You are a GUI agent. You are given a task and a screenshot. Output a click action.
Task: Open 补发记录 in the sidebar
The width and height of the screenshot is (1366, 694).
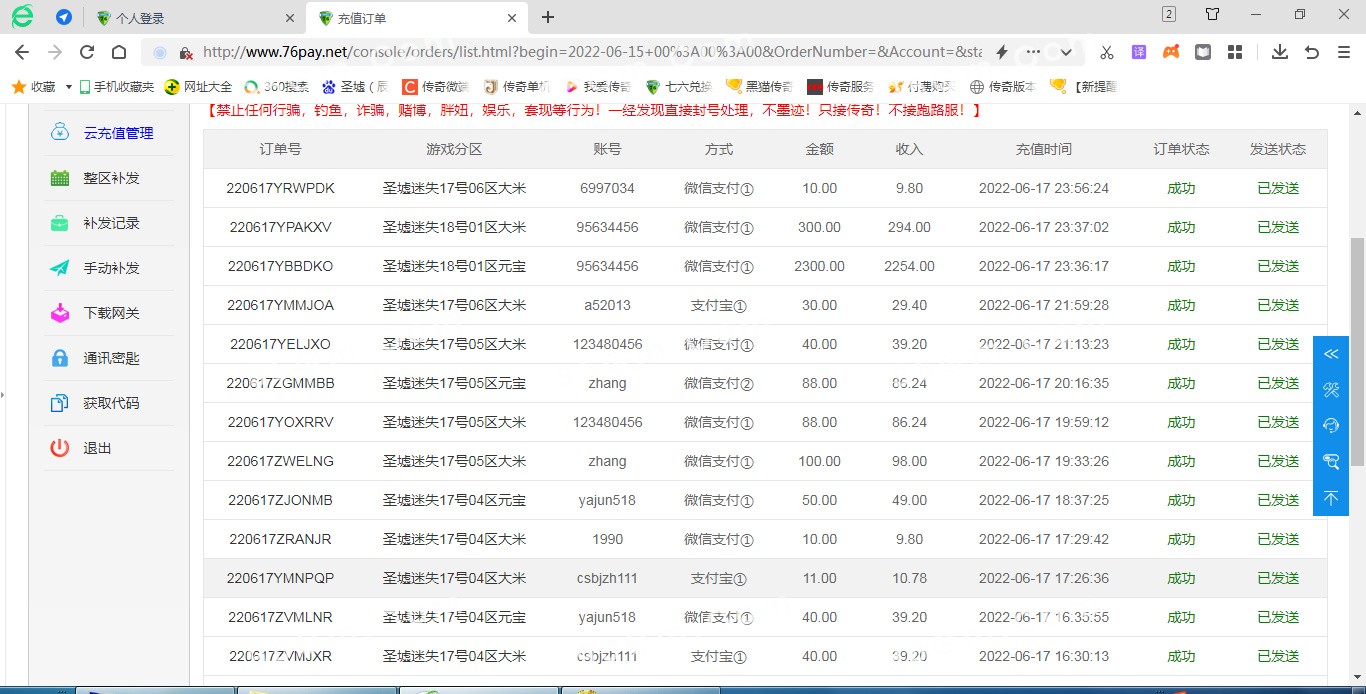[x=111, y=223]
